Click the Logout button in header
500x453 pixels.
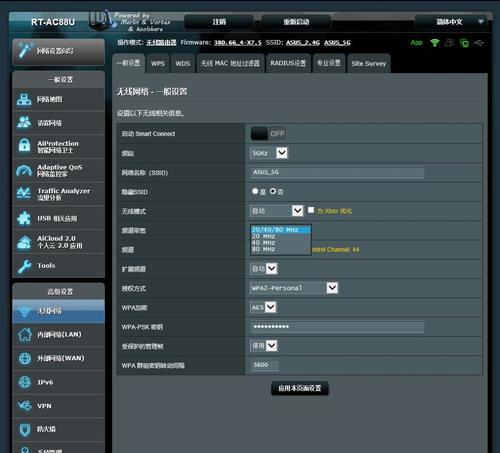coord(219,22)
